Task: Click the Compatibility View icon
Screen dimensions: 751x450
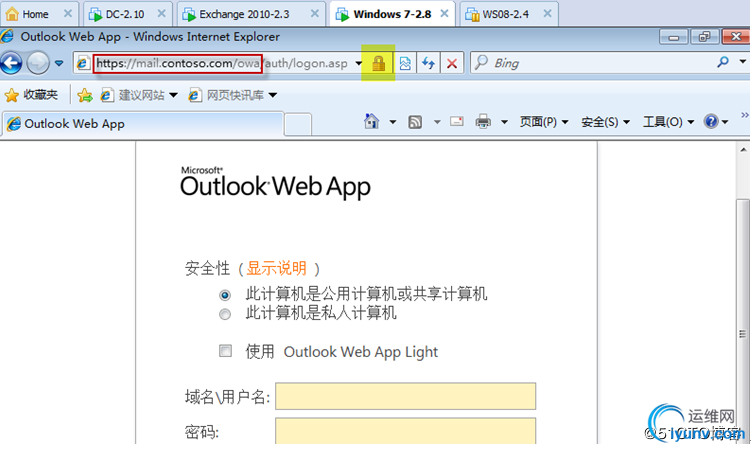Action: click(x=405, y=63)
